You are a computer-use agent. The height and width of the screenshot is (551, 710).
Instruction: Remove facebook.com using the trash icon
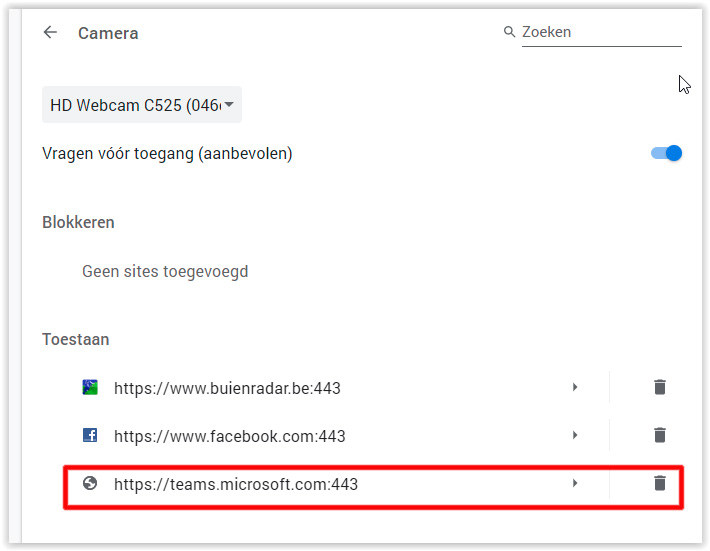[x=659, y=435]
